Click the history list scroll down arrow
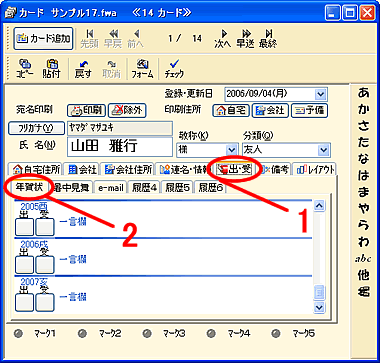The image size is (380, 363). [x=320, y=306]
